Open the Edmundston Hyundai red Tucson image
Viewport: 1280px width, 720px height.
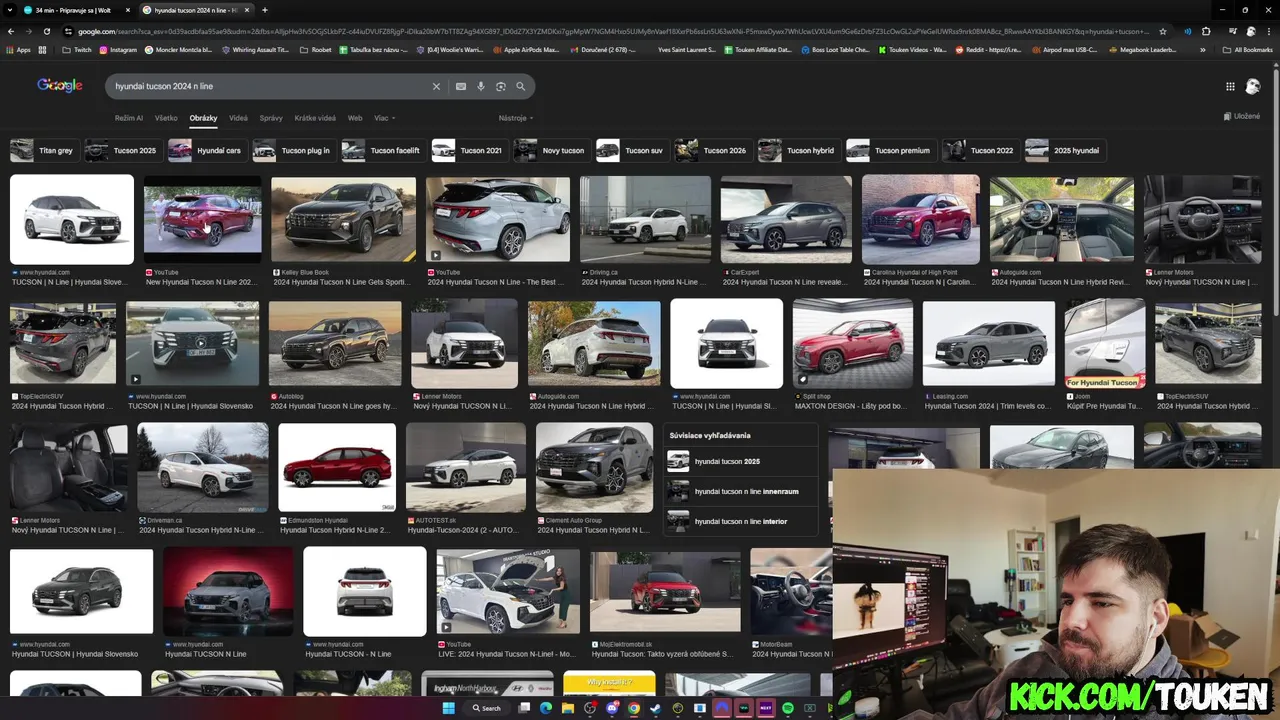[x=337, y=467]
